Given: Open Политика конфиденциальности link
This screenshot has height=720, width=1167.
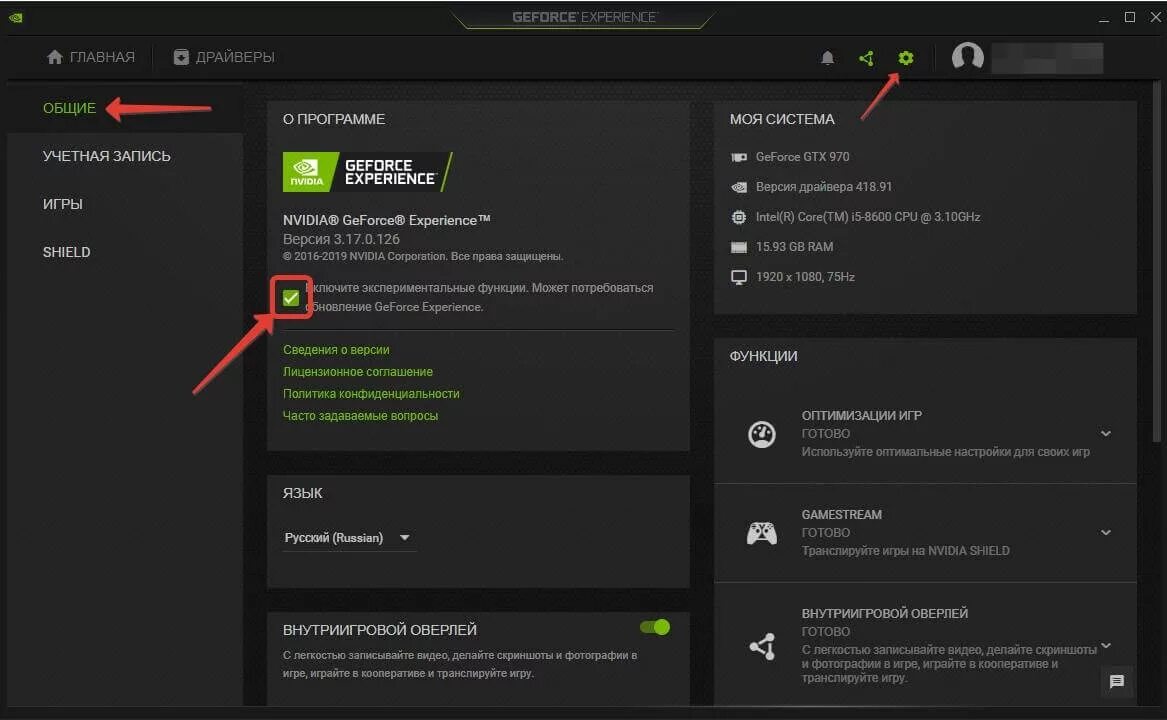Looking at the screenshot, I should [371, 393].
